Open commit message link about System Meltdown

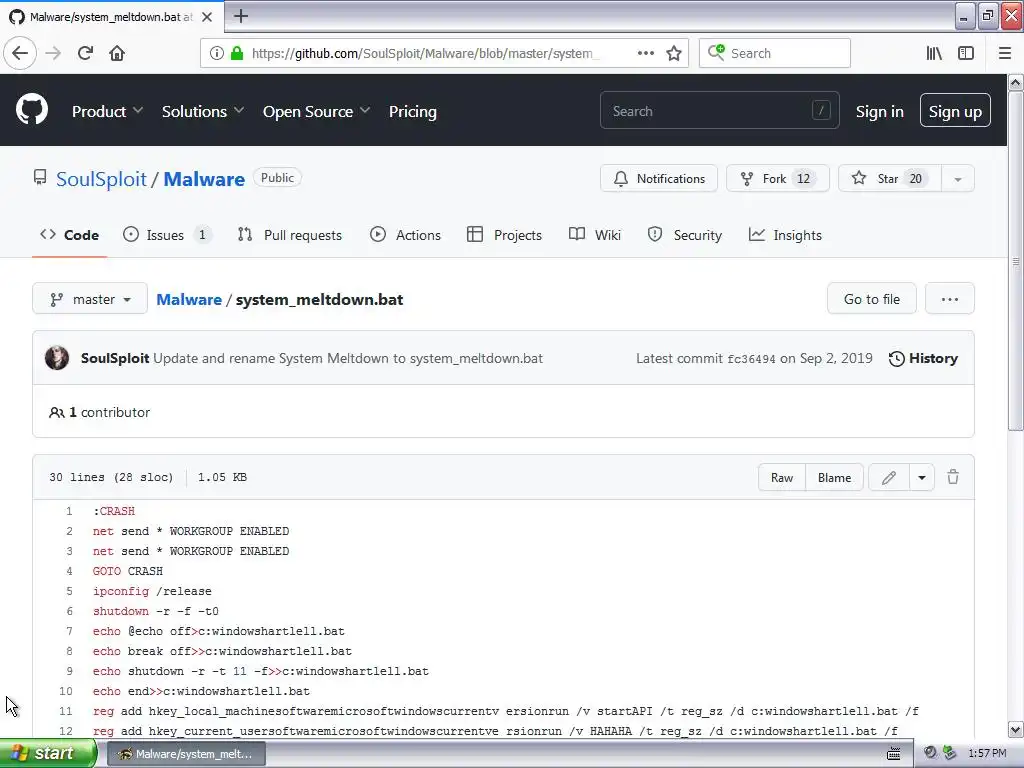click(x=348, y=358)
